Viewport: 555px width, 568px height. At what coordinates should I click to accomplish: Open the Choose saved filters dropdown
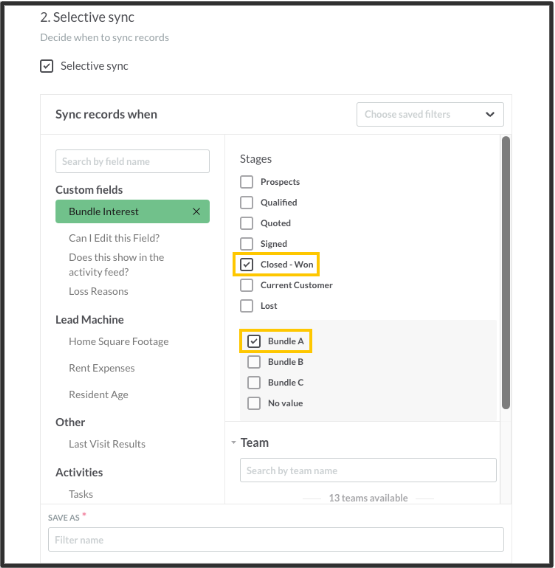click(430, 114)
